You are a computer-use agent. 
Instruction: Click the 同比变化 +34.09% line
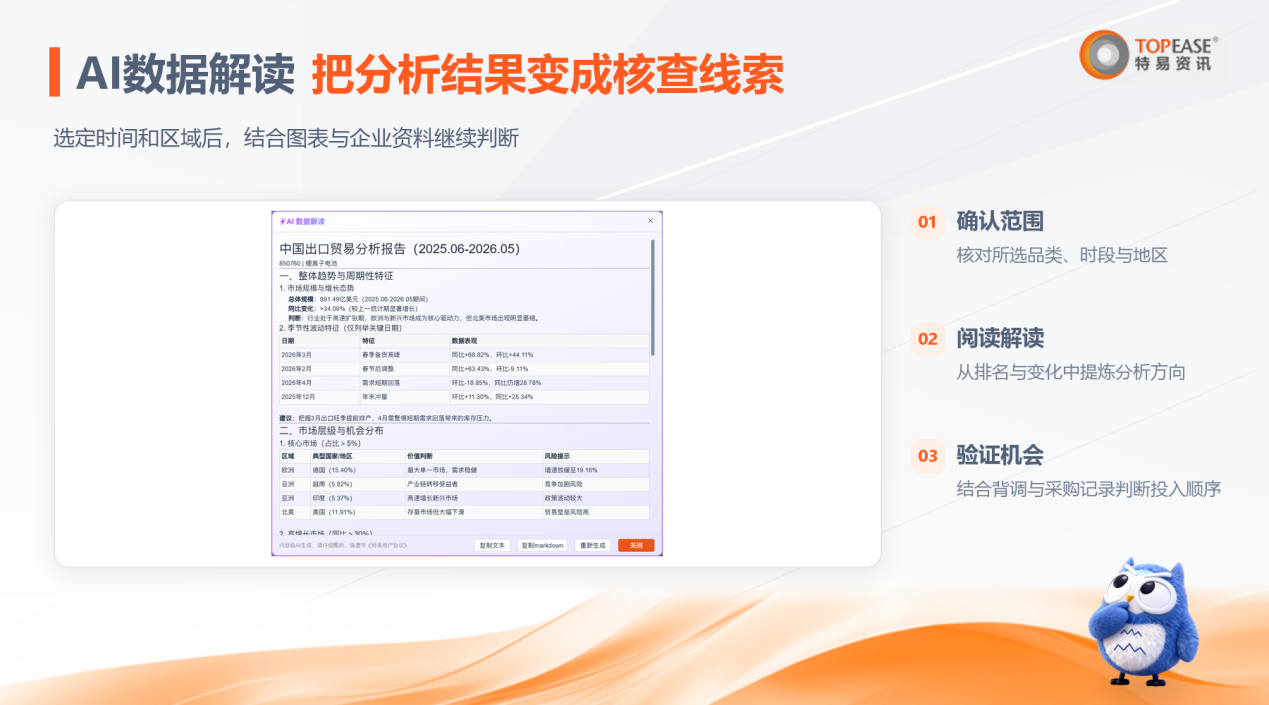tap(353, 308)
